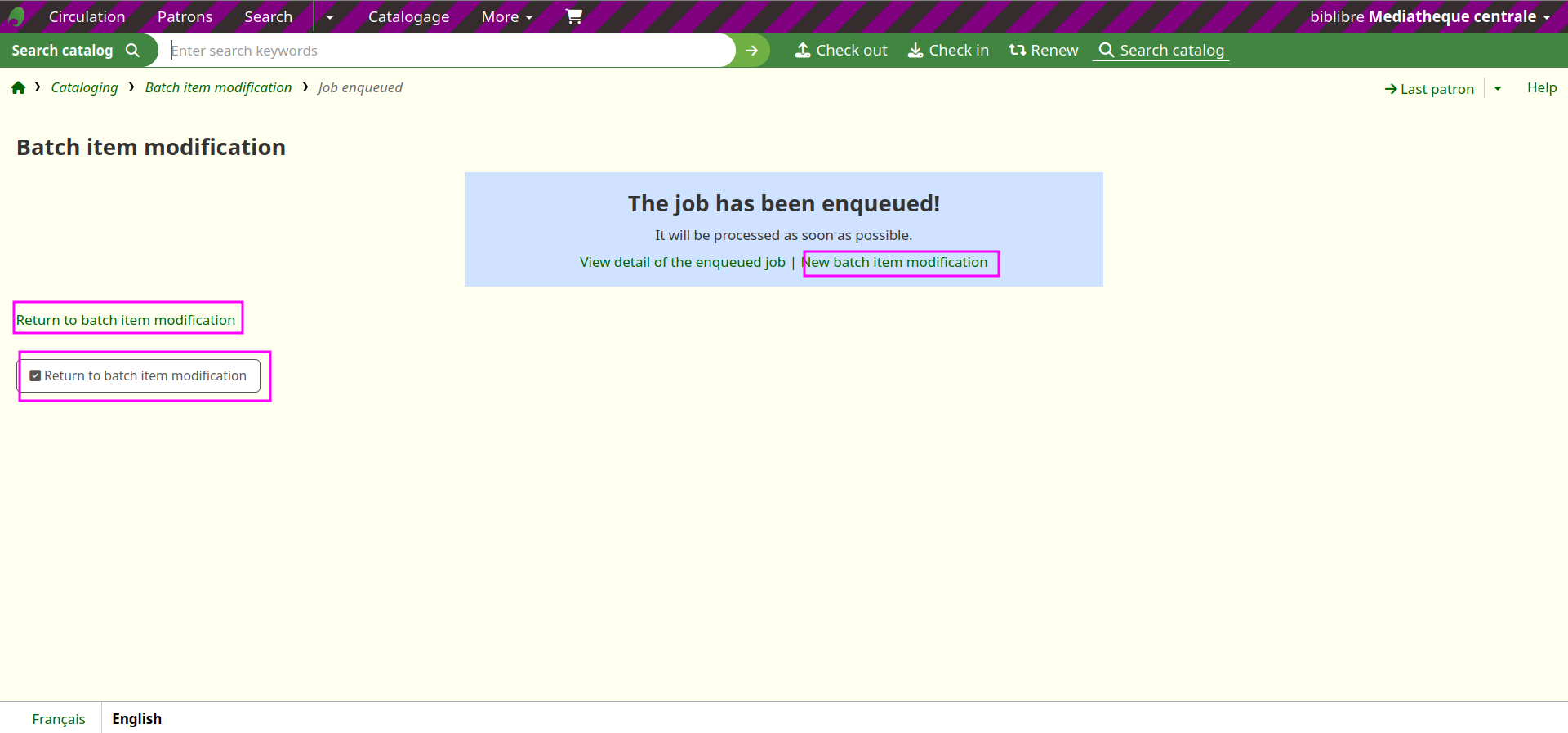Go to Patrons menu item
1568x733 pixels.
(x=185, y=17)
